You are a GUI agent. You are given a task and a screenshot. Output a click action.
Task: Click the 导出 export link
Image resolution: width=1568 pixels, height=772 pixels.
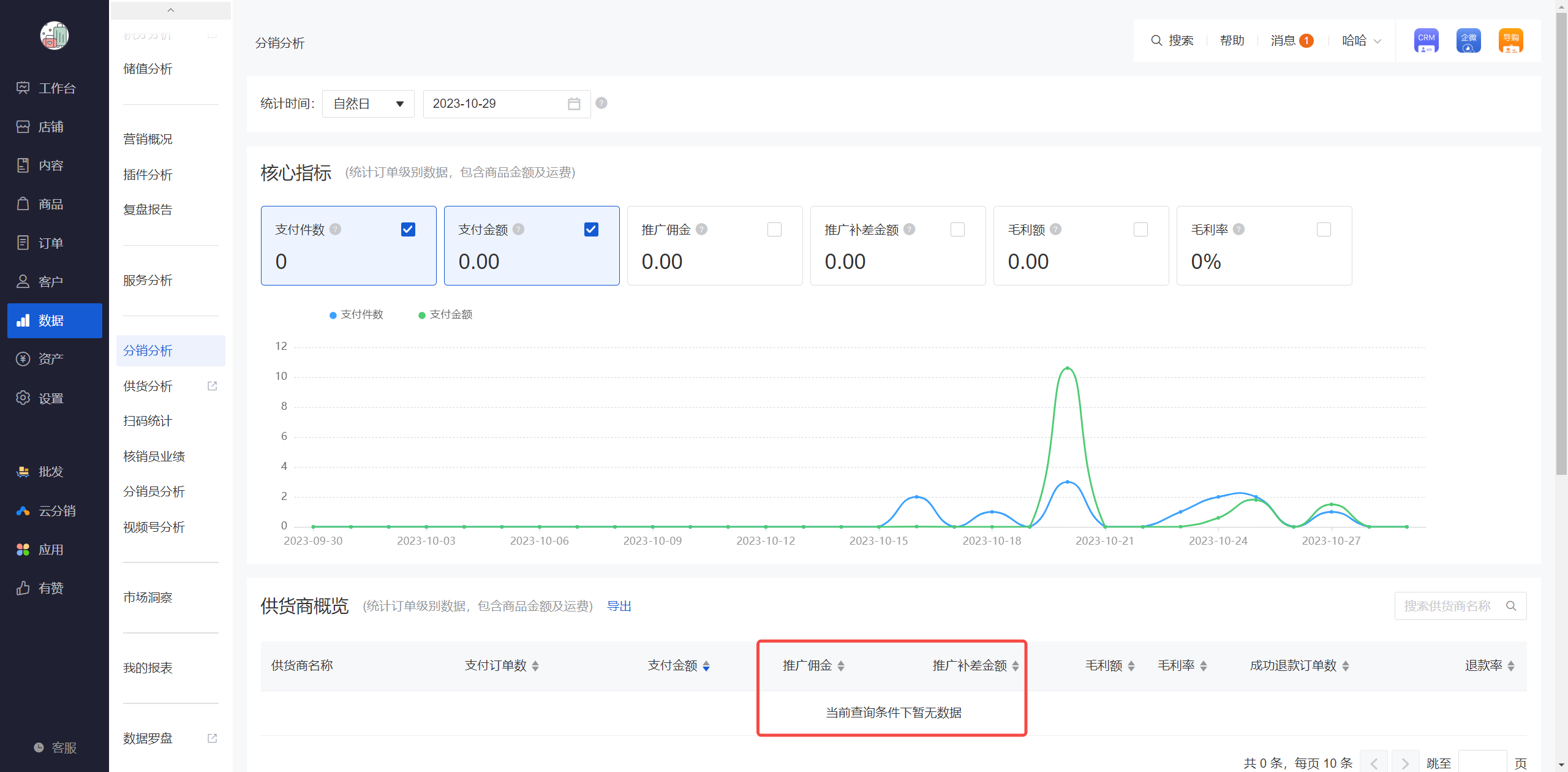coord(619,606)
